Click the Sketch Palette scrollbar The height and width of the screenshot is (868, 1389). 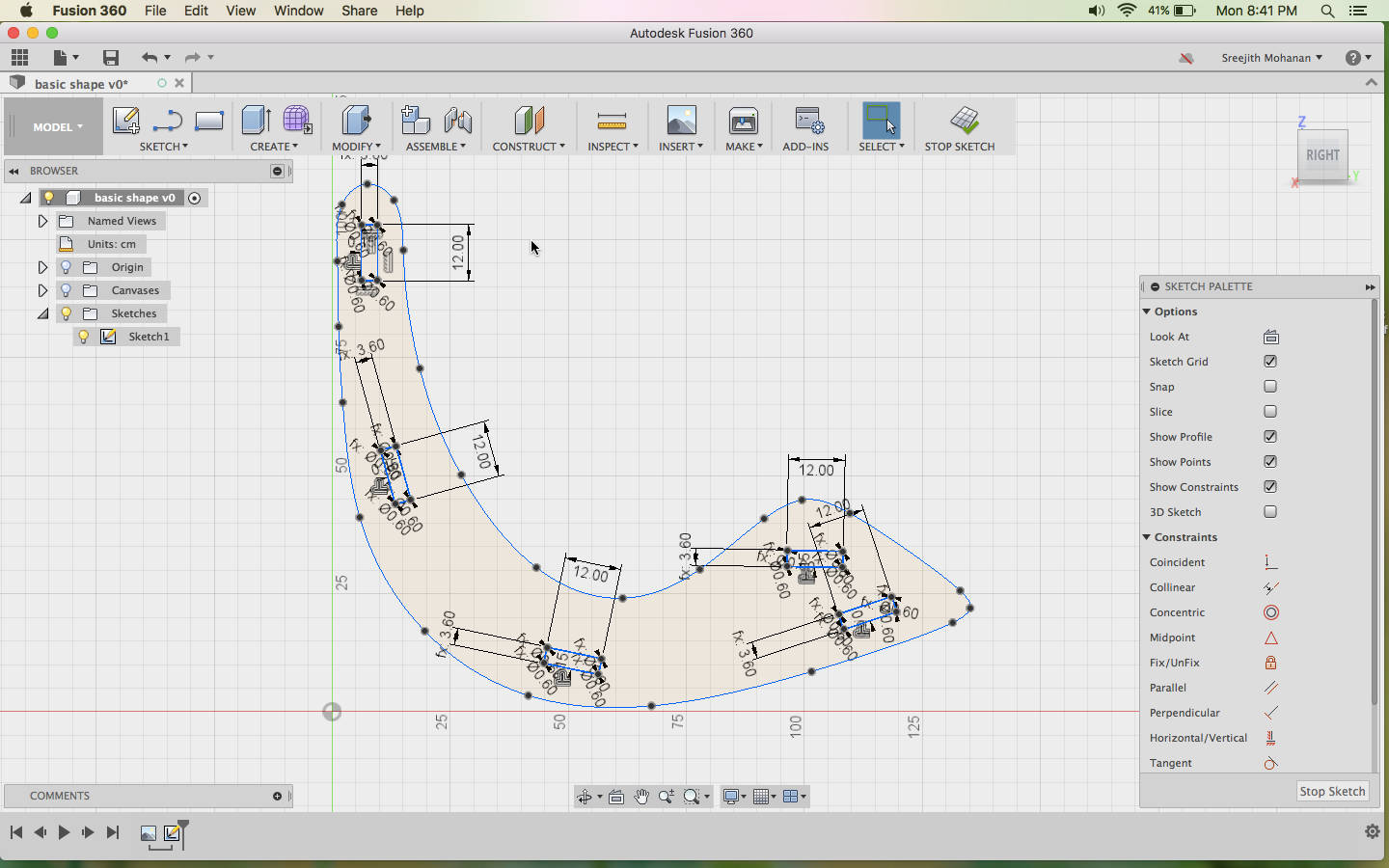[1375, 502]
